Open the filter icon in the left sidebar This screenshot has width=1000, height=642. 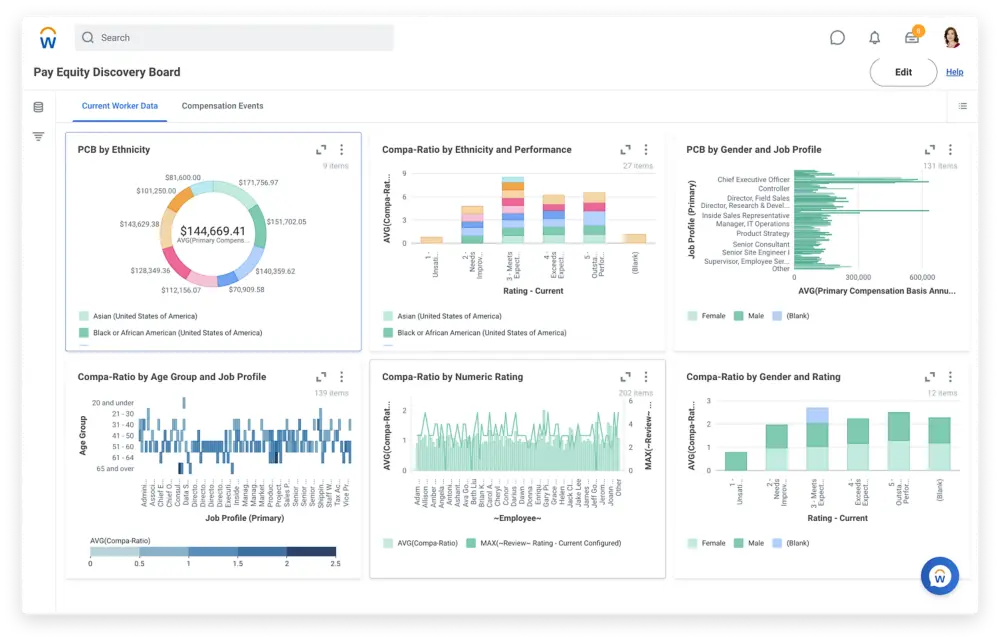coord(37,136)
